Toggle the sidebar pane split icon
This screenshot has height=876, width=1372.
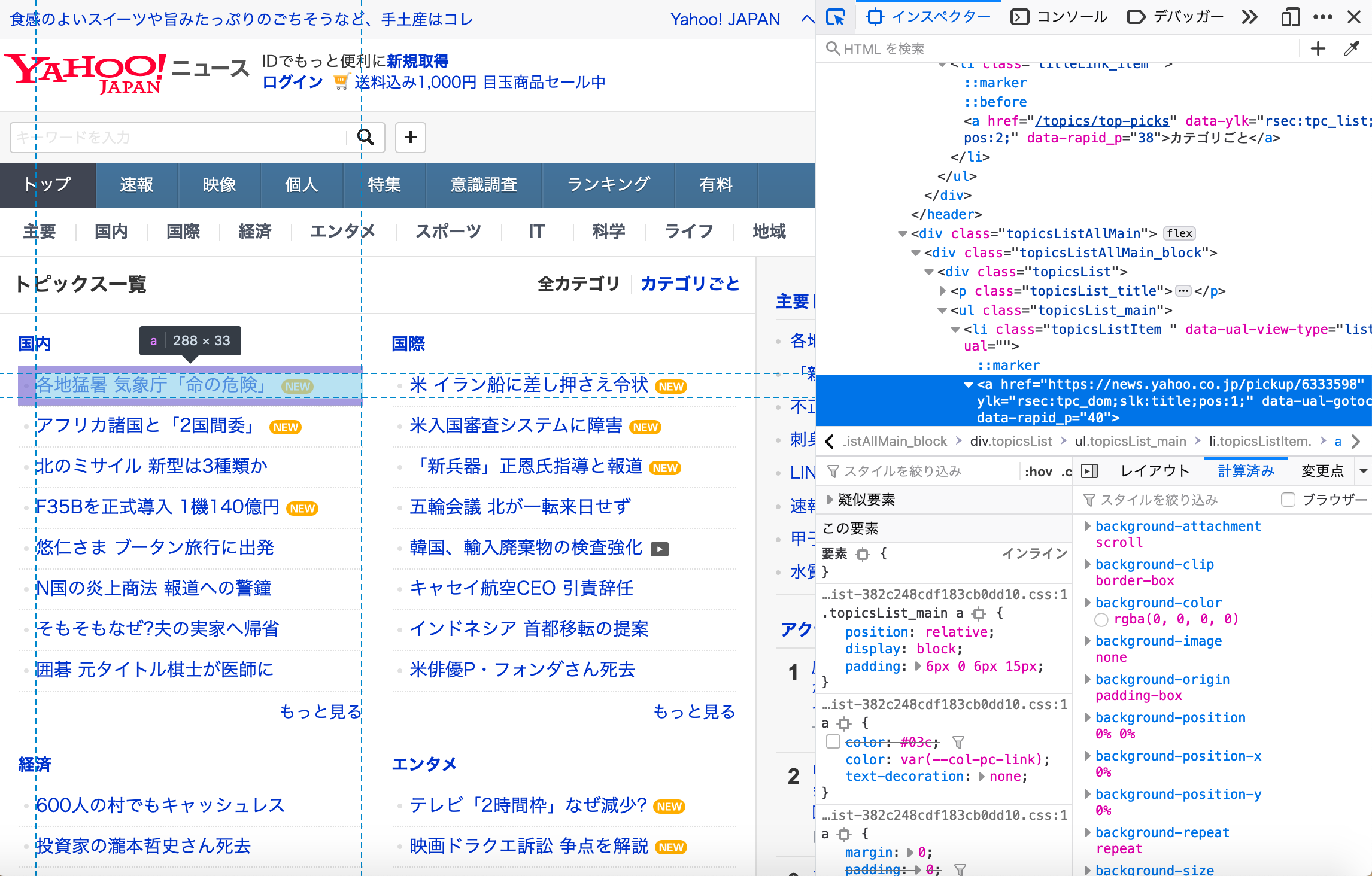point(1089,472)
